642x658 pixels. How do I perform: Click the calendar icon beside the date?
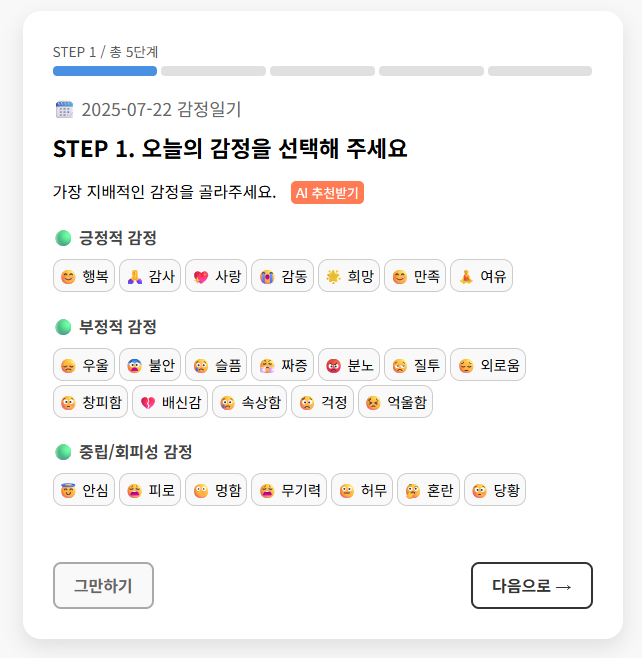[x=64, y=110]
